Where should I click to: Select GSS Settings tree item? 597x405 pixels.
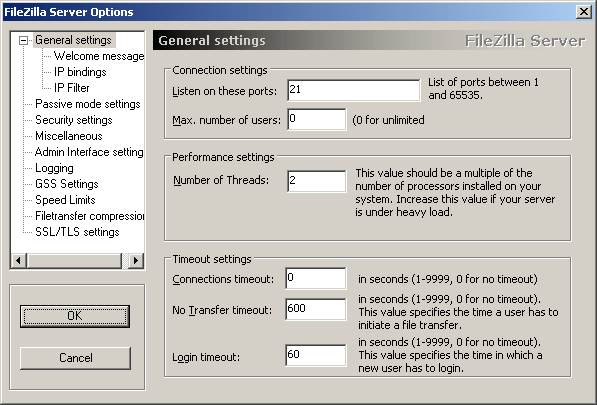click(67, 184)
